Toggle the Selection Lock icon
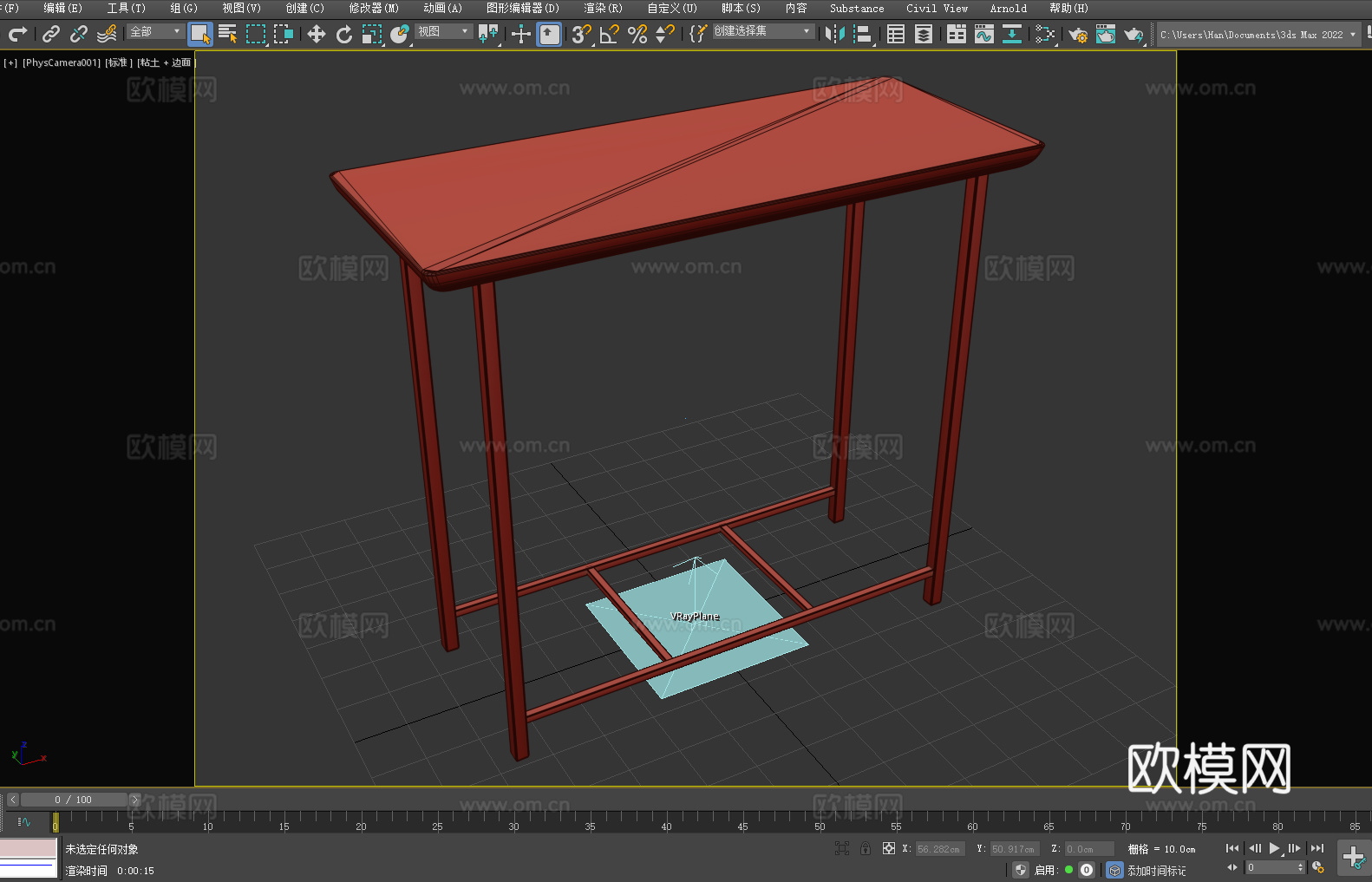The width and height of the screenshot is (1372, 882). [x=866, y=848]
